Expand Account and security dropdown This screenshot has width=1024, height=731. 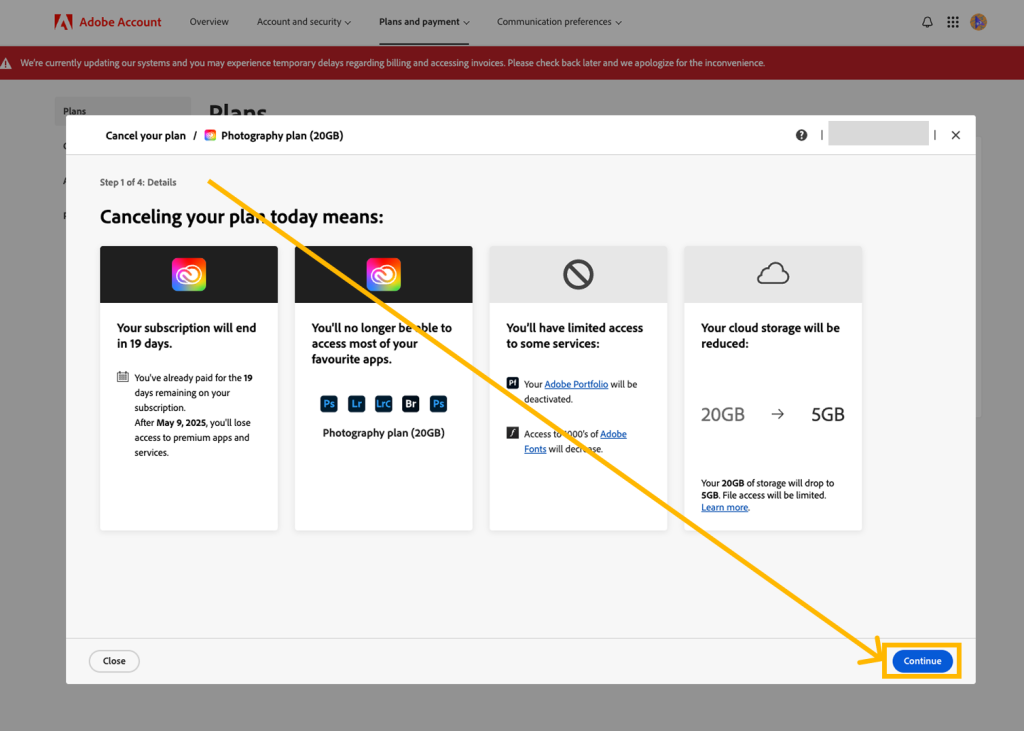[x=304, y=22]
